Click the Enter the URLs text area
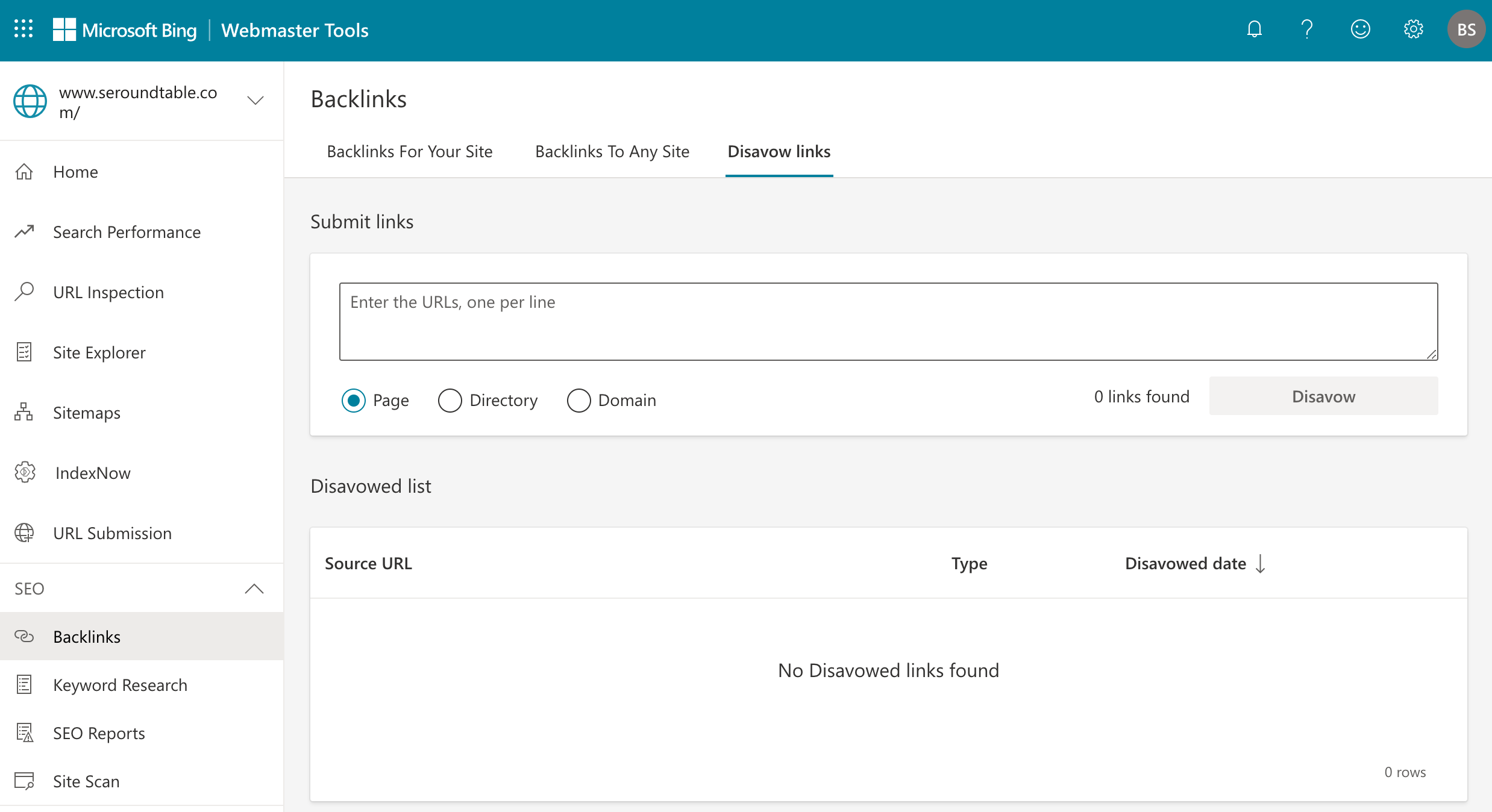The width and height of the screenshot is (1492, 812). (x=888, y=322)
